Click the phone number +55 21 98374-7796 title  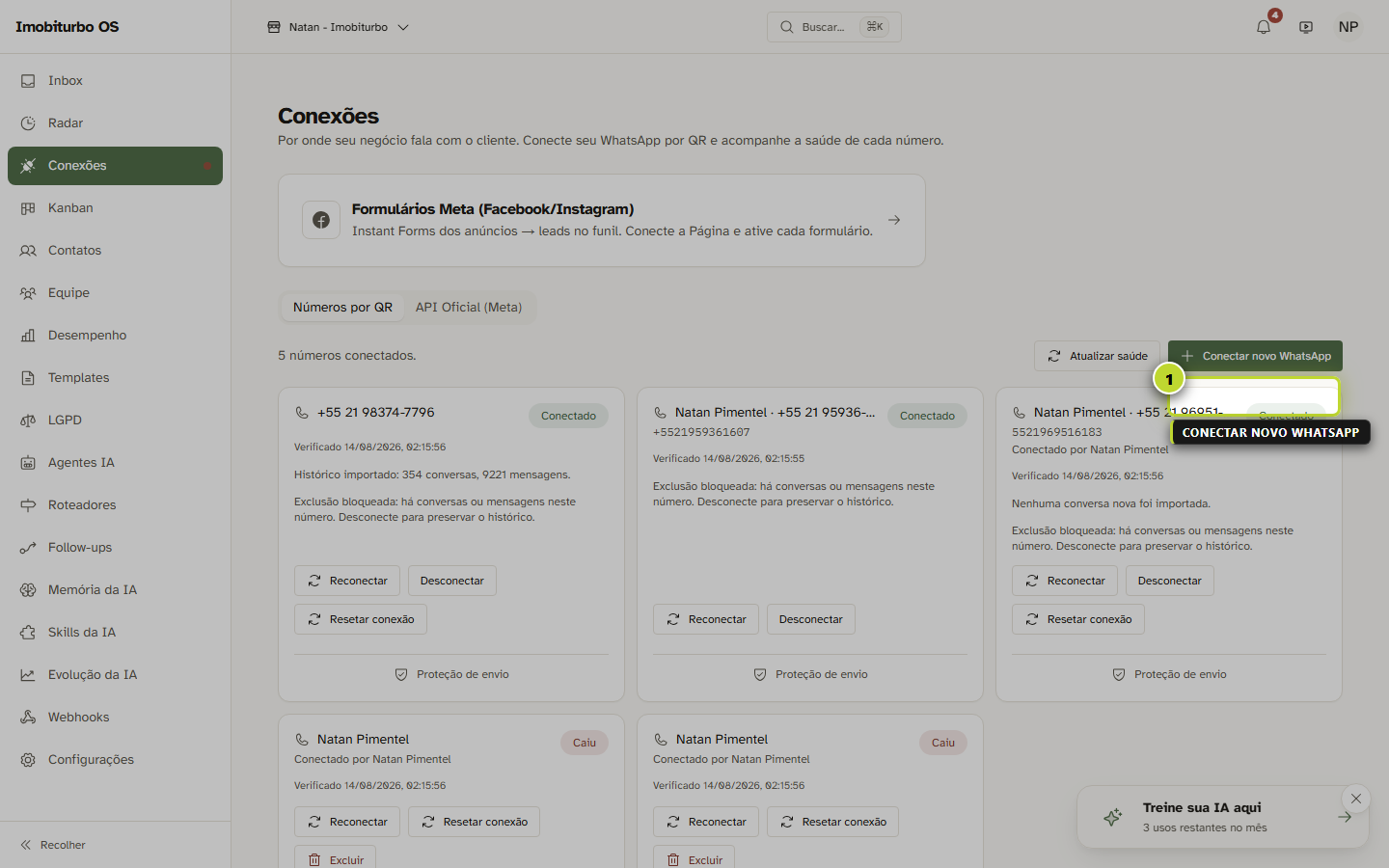click(x=376, y=413)
